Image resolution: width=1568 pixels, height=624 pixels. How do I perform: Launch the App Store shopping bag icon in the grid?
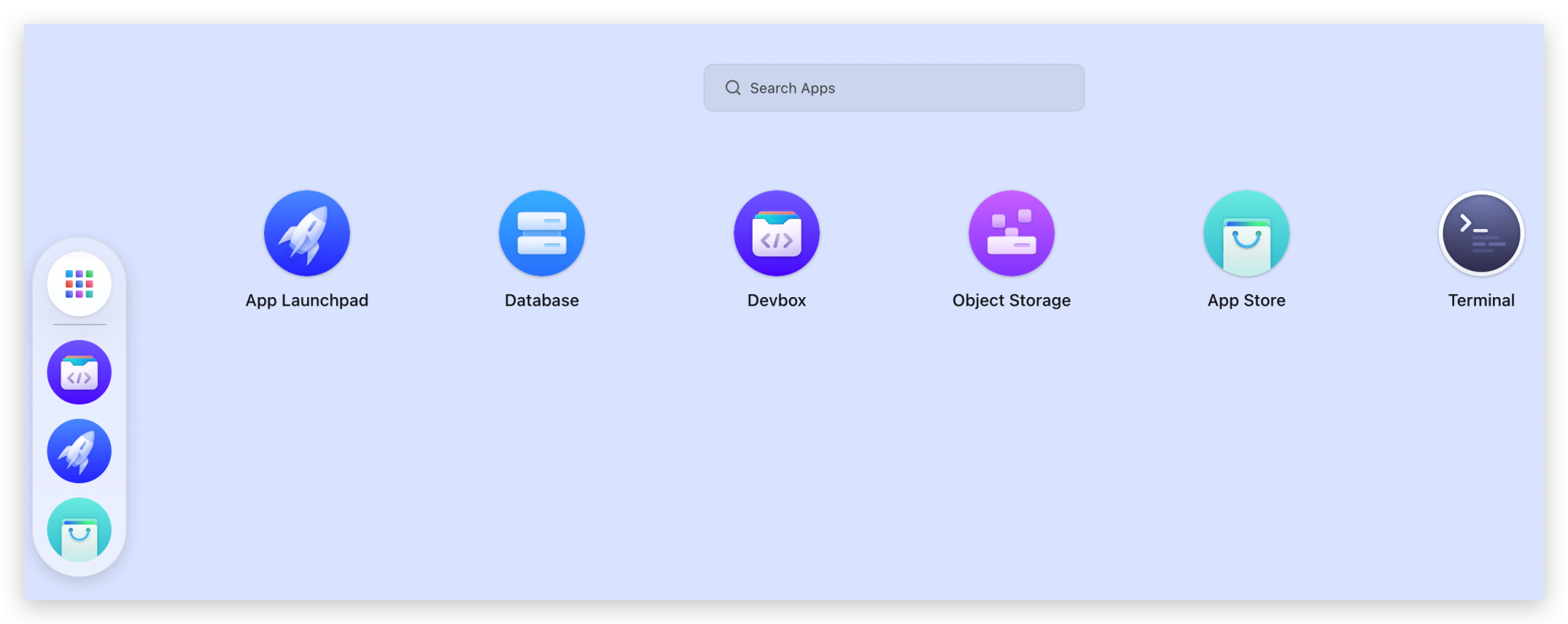pyautogui.click(x=1246, y=233)
